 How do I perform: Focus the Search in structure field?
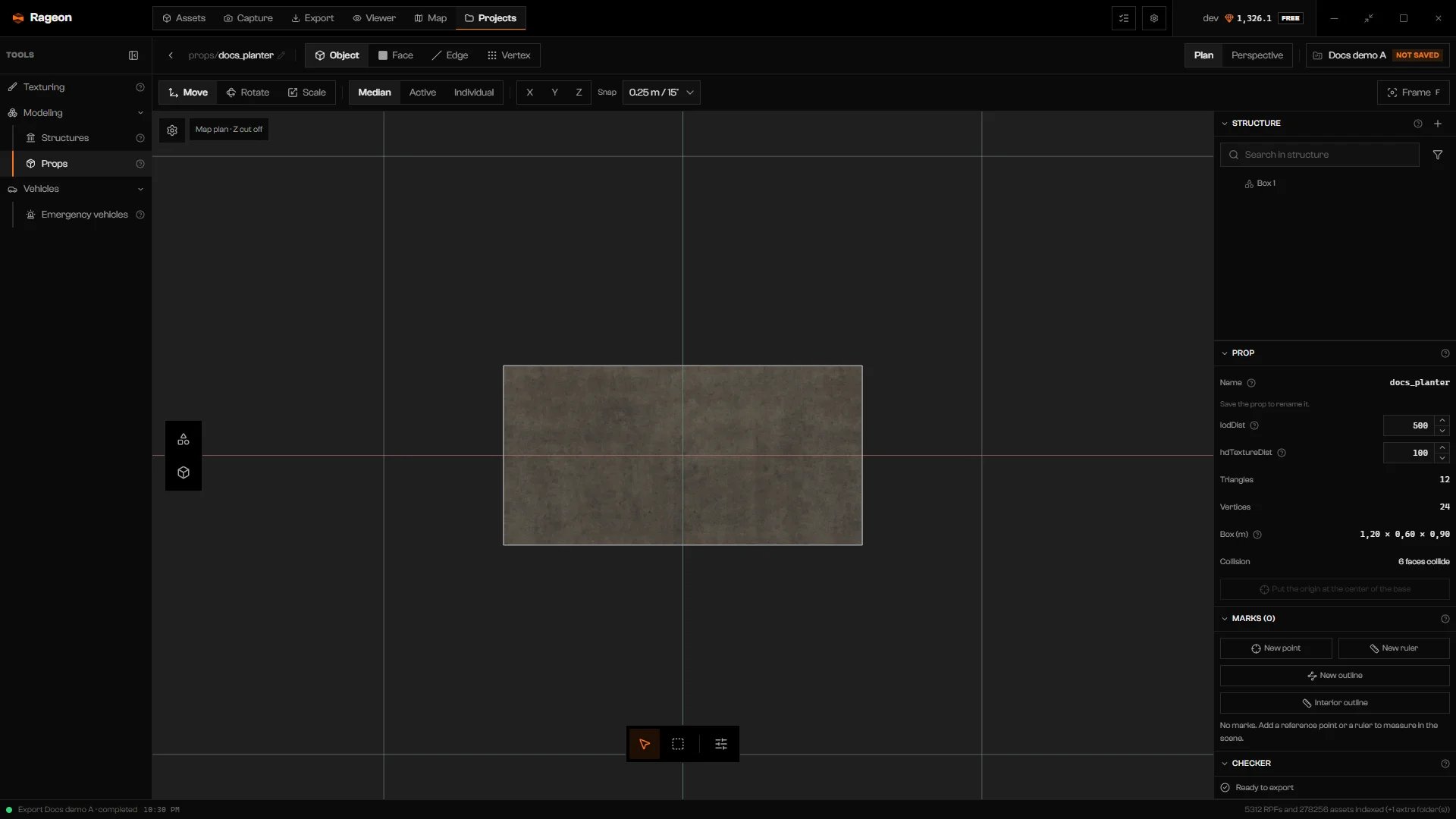pos(1319,155)
